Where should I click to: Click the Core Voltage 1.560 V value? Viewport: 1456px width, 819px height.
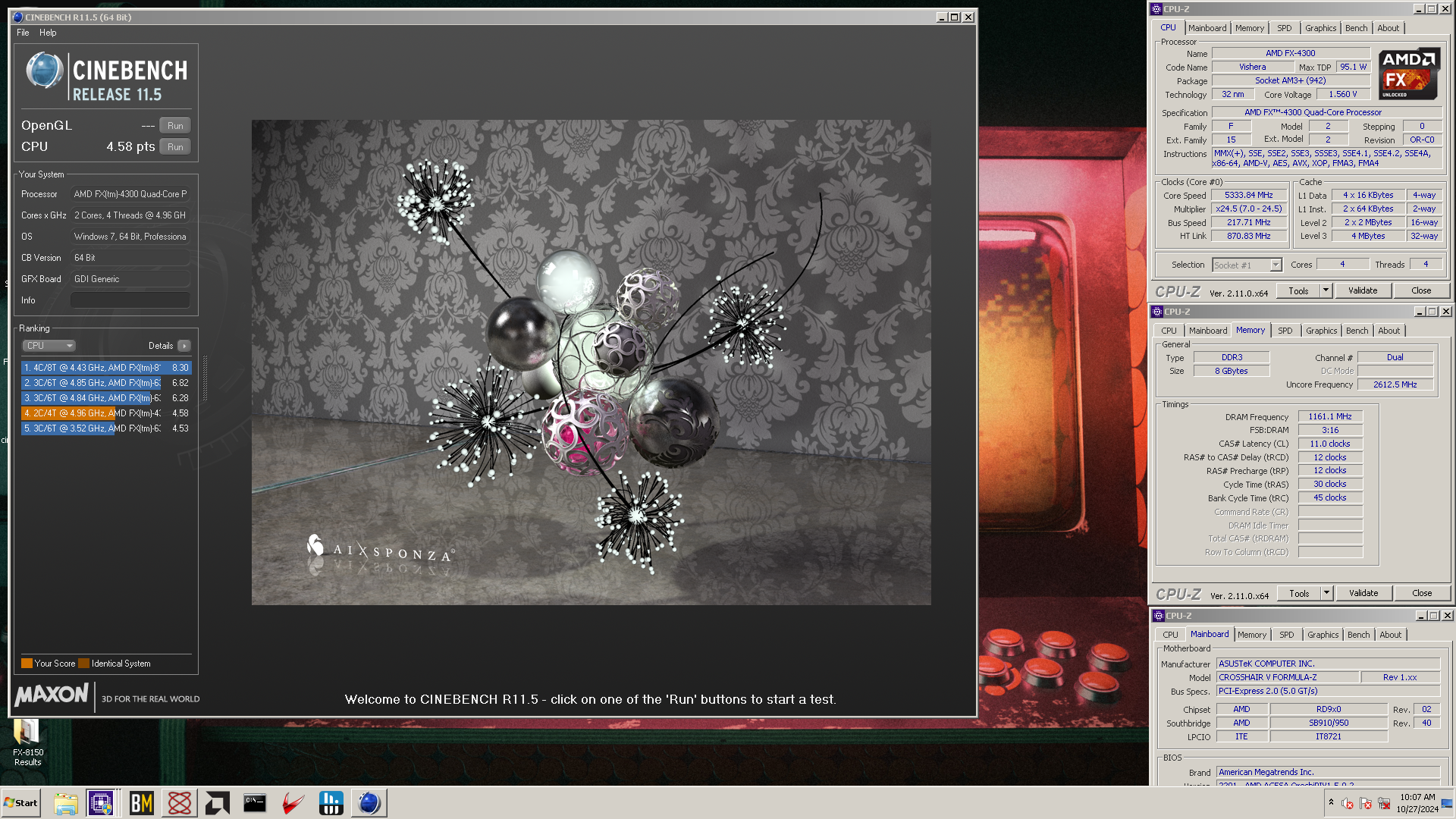1343,94
